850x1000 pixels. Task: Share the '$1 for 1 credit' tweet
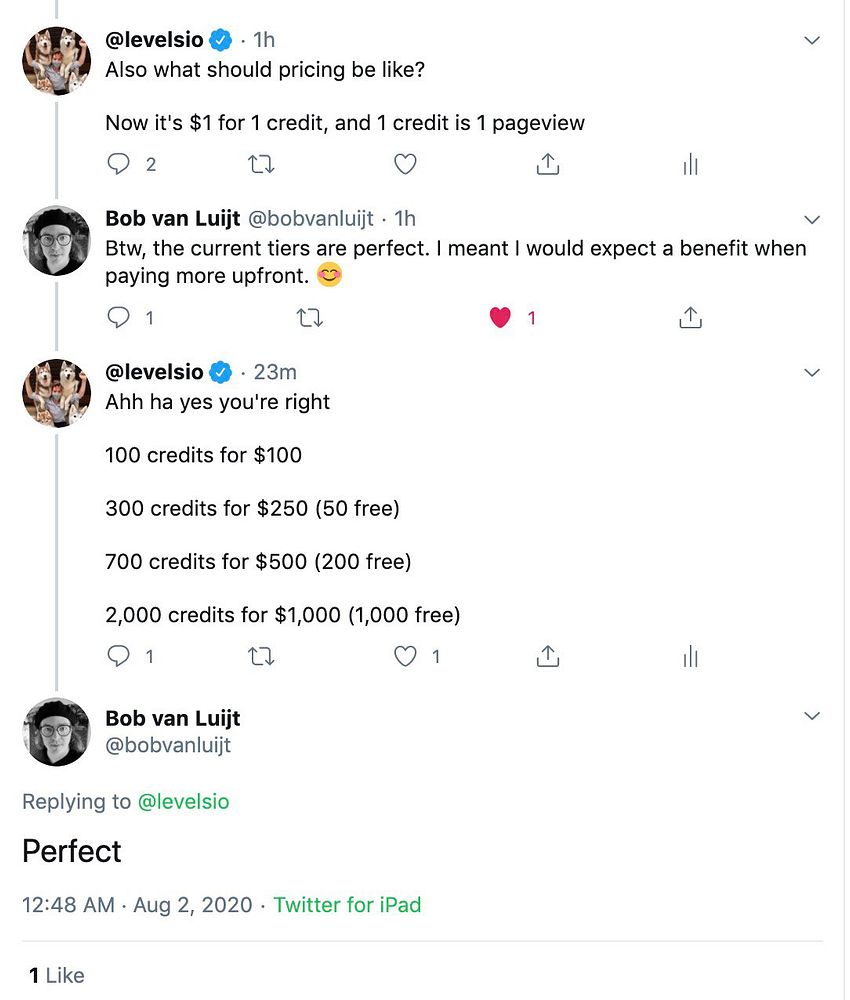547,164
